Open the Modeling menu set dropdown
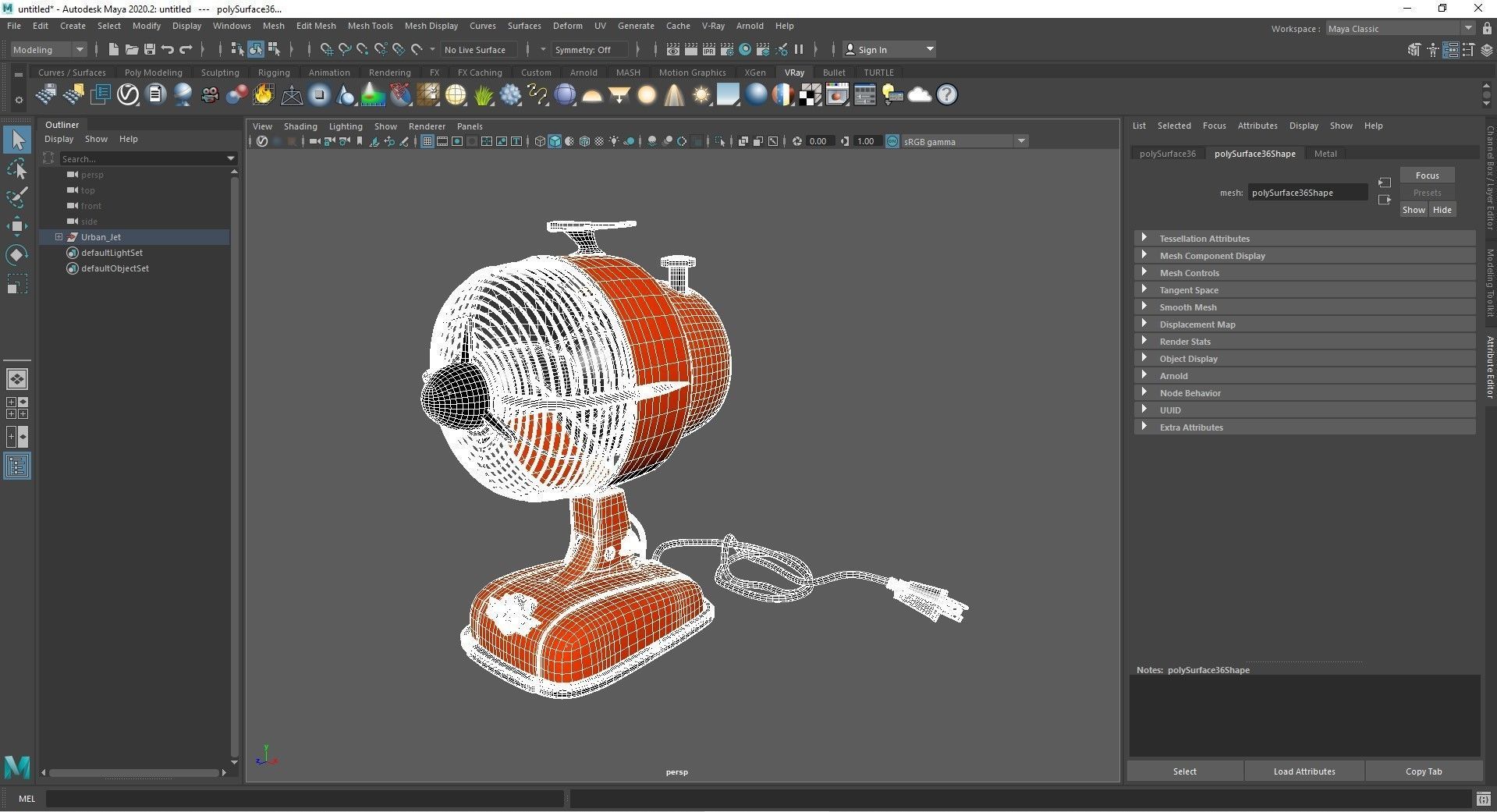 tap(48, 49)
